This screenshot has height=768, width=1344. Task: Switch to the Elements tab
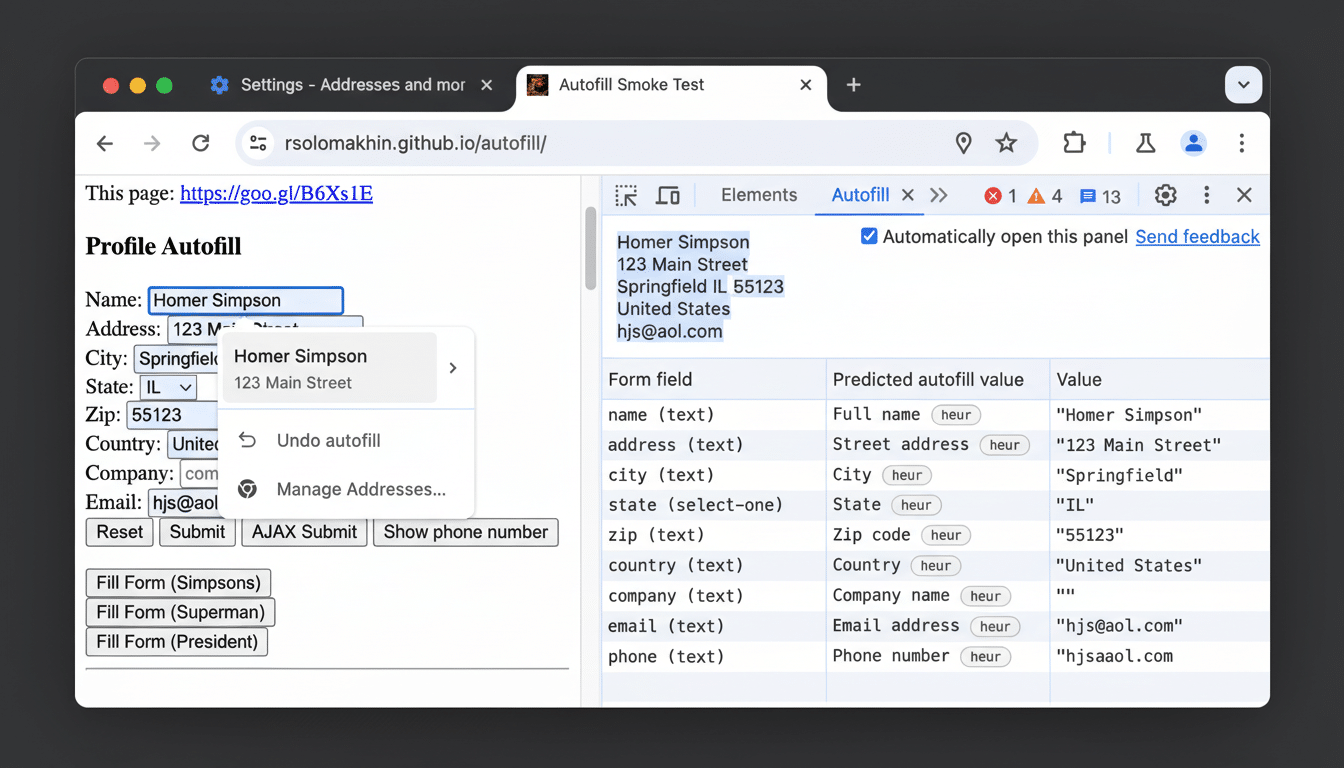click(758, 195)
